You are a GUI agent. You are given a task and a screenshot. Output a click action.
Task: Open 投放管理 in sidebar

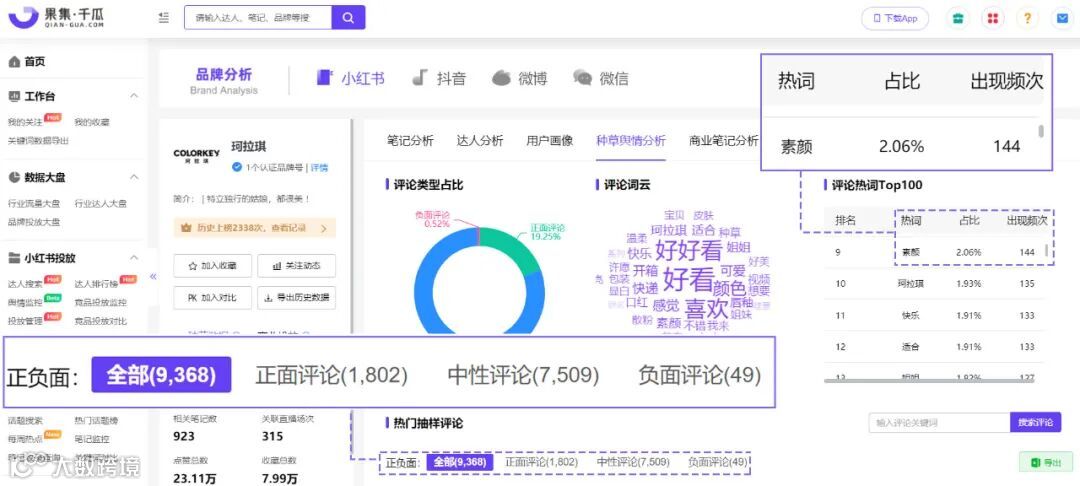(25, 321)
